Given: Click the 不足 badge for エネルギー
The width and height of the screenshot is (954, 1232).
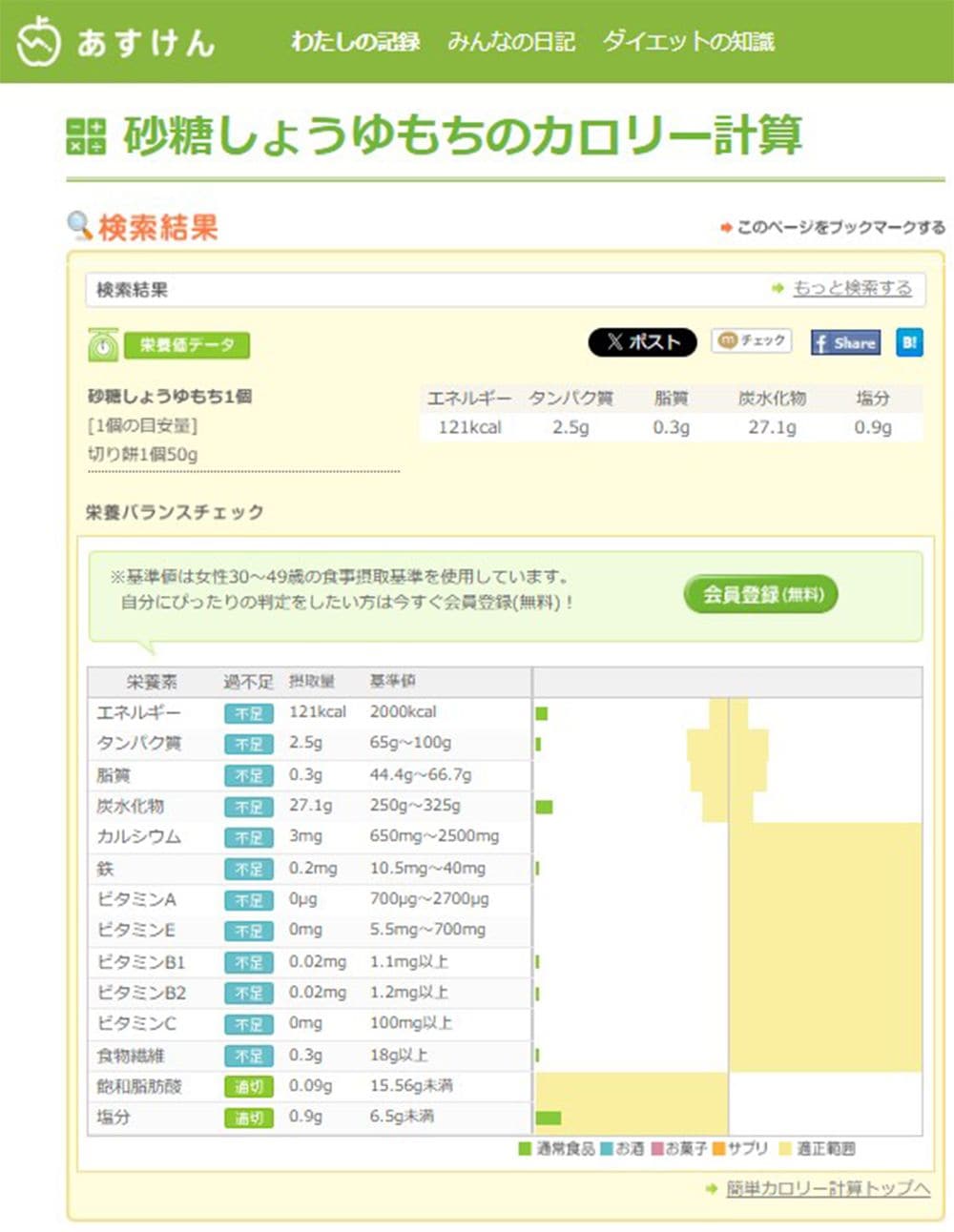Looking at the screenshot, I should click(248, 713).
